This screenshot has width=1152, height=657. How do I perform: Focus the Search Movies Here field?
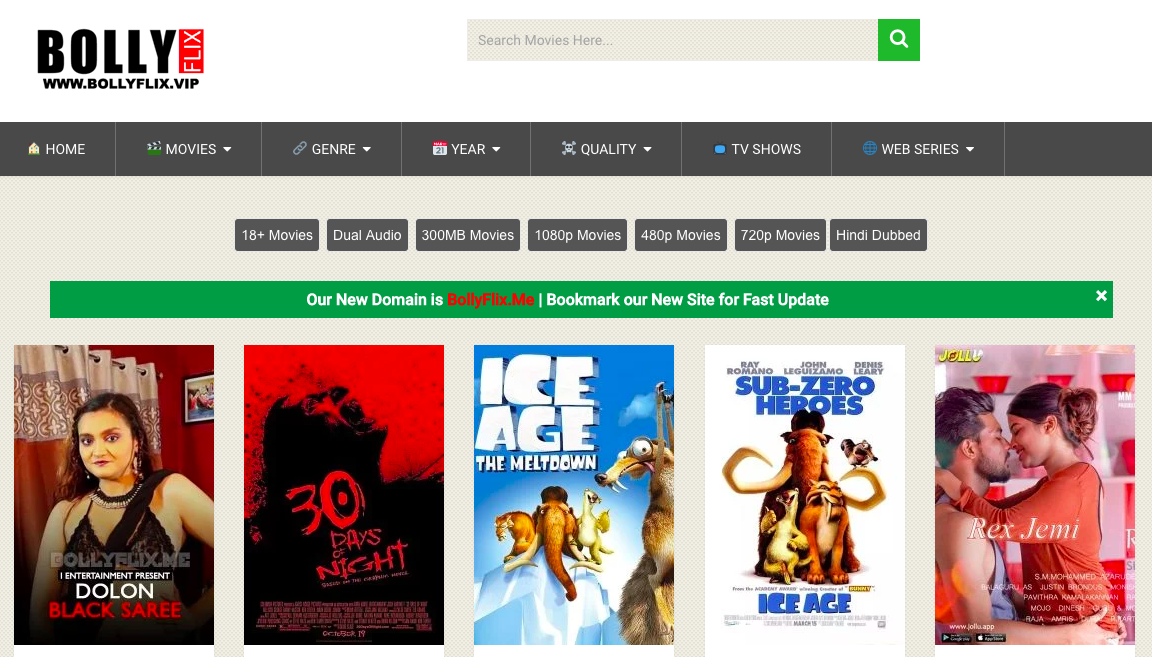click(x=671, y=40)
